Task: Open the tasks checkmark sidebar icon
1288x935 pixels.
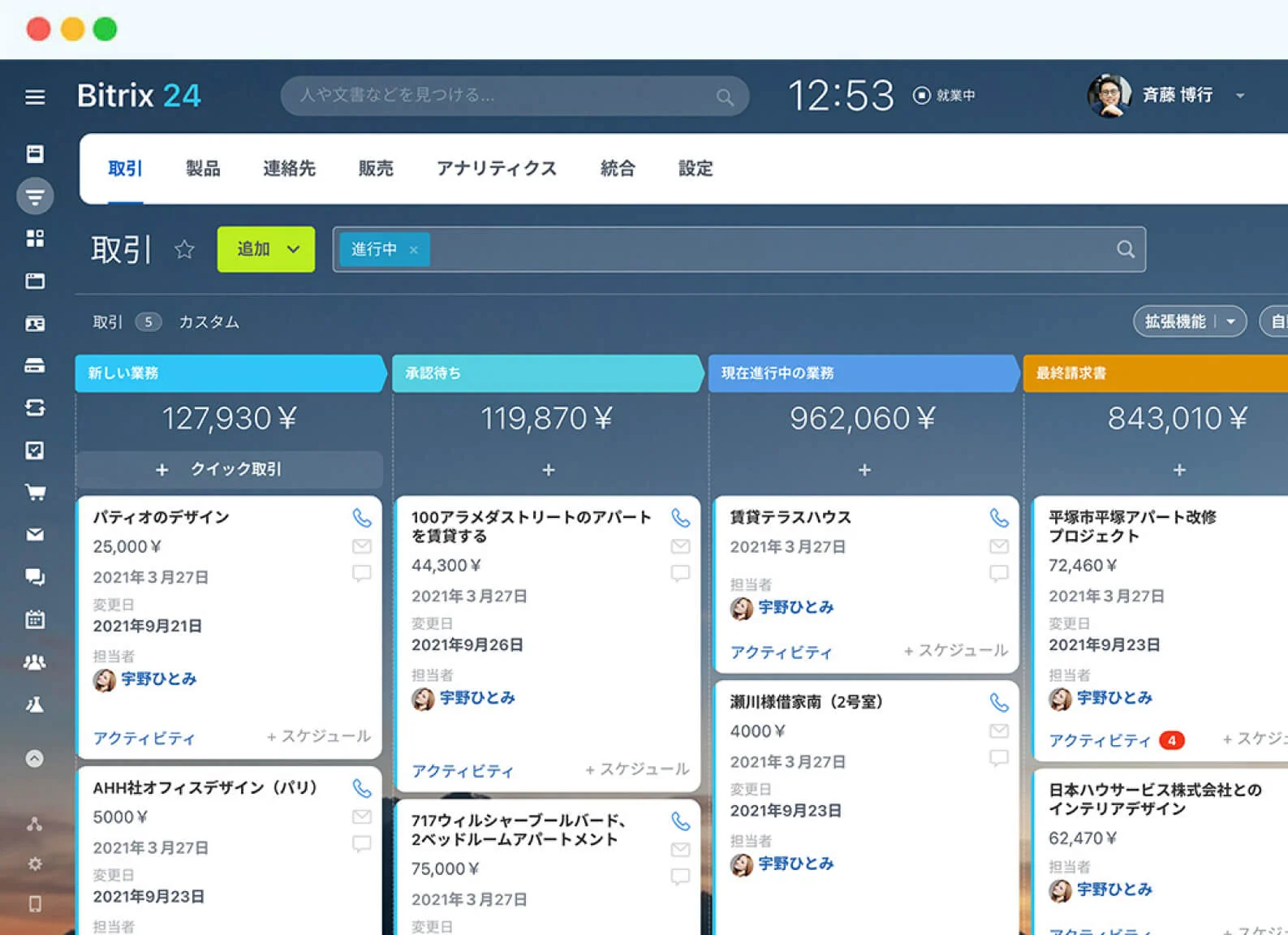Action: [35, 450]
